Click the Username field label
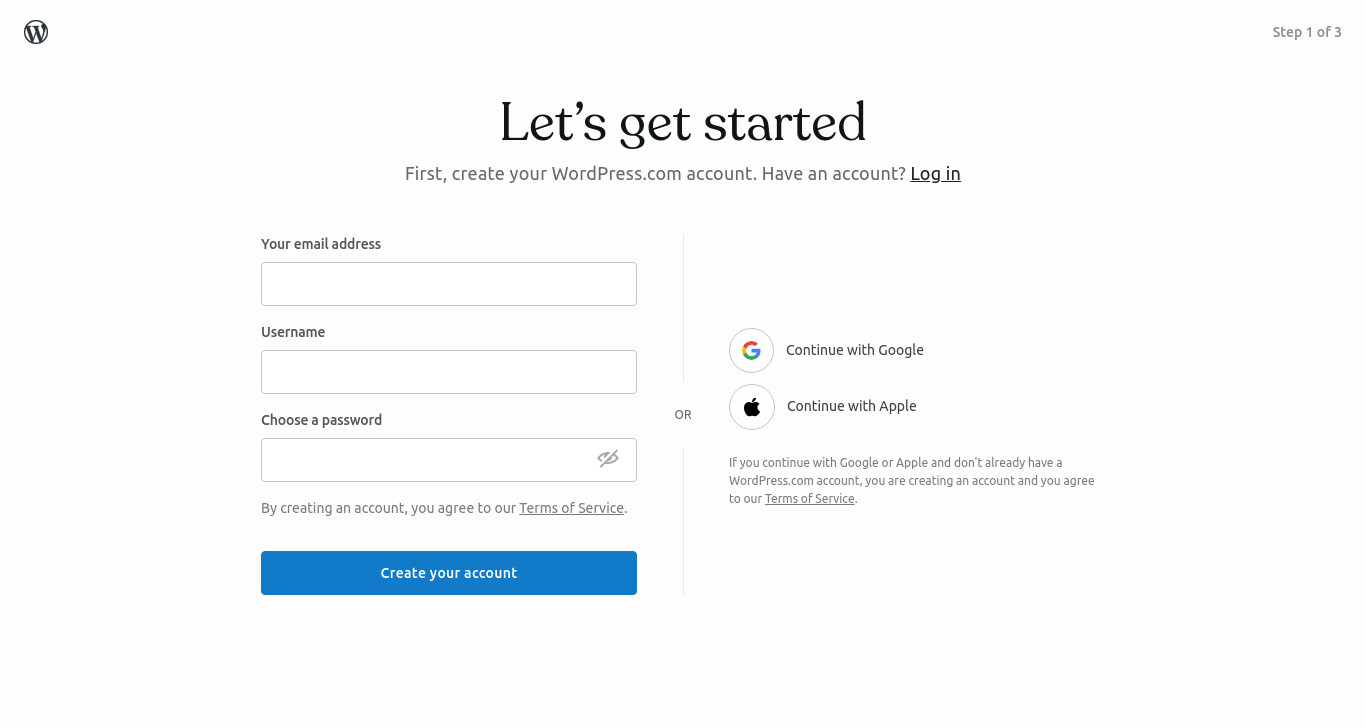 (293, 332)
